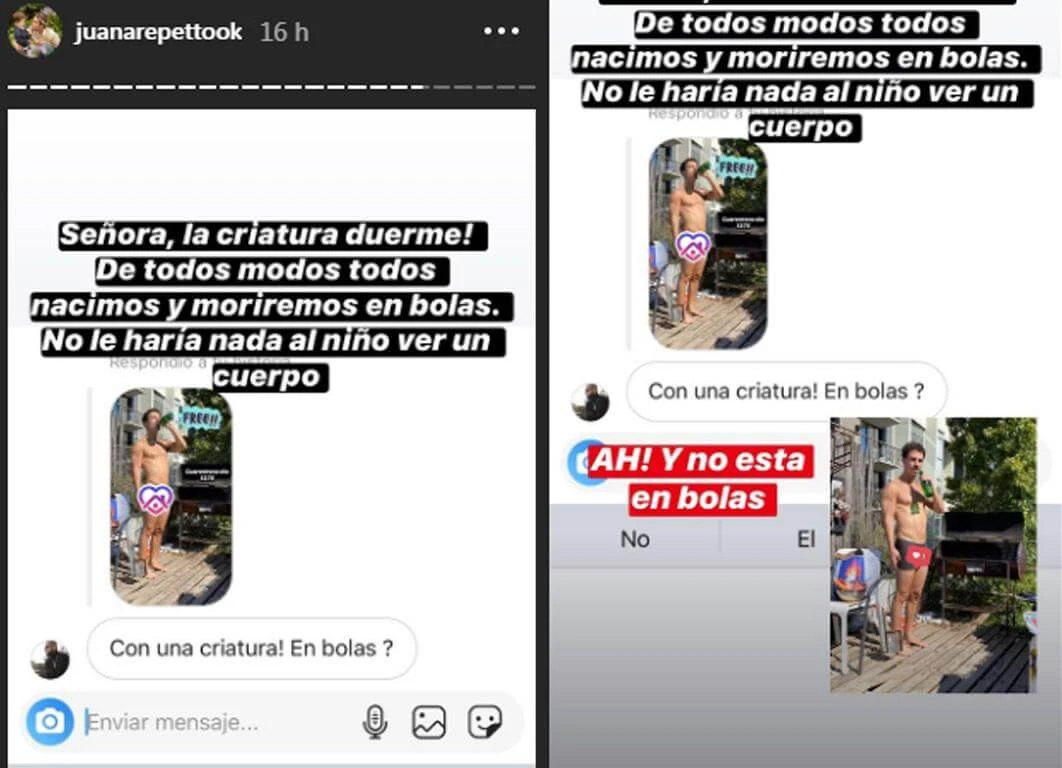
Task: Tap the red 'AH! Y no esta en bolas' text
Action: coord(698,479)
